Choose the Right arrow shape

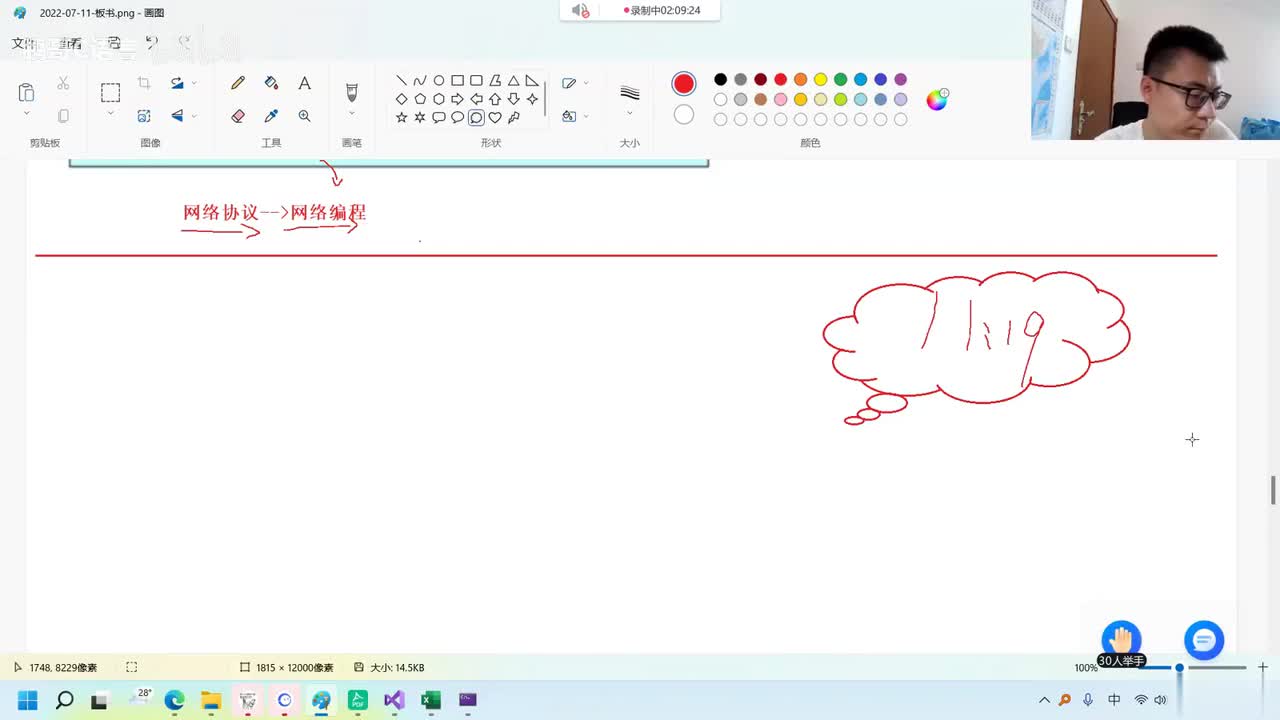(x=457, y=99)
